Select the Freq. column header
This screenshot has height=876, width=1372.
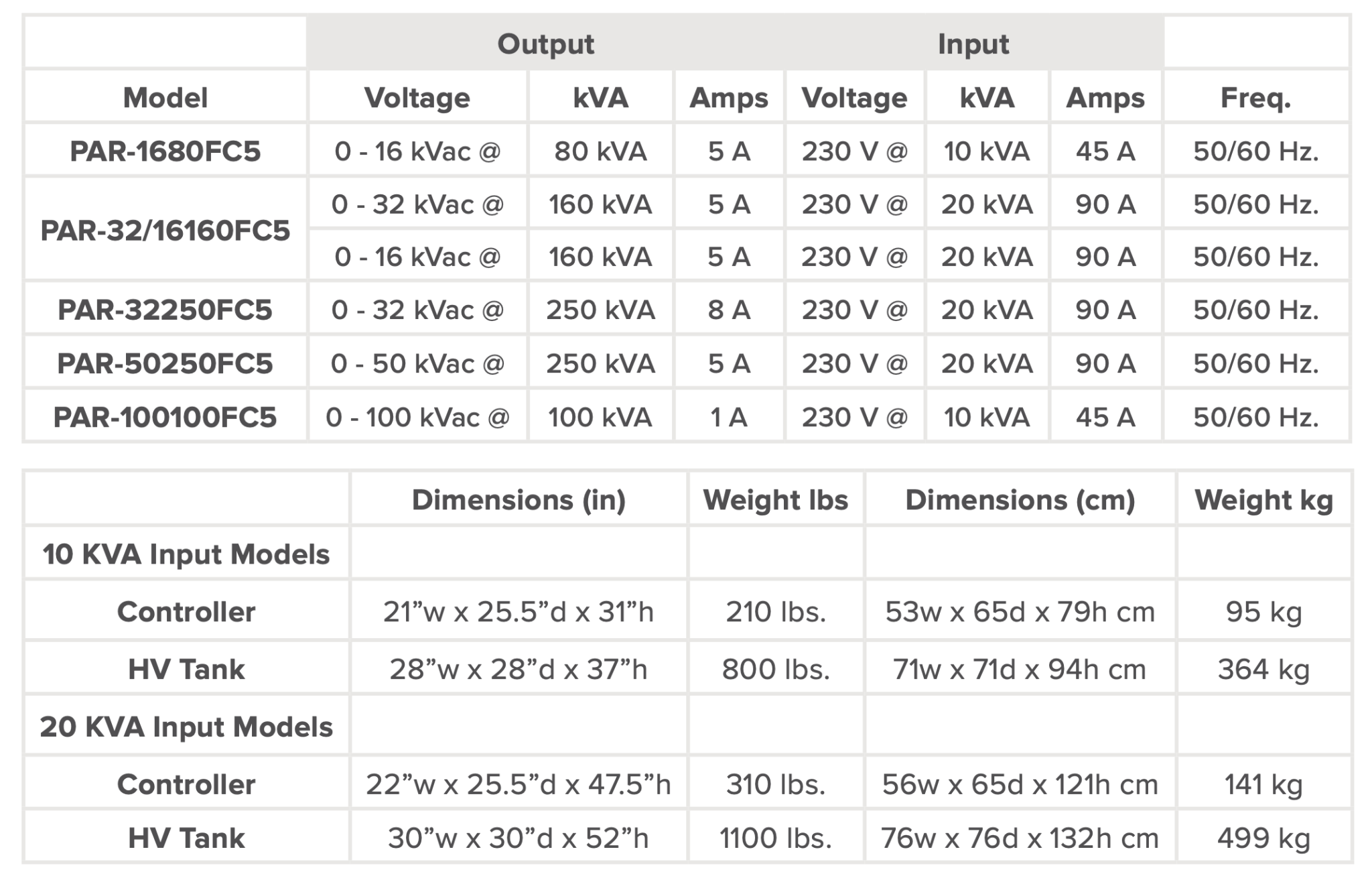click(1256, 98)
